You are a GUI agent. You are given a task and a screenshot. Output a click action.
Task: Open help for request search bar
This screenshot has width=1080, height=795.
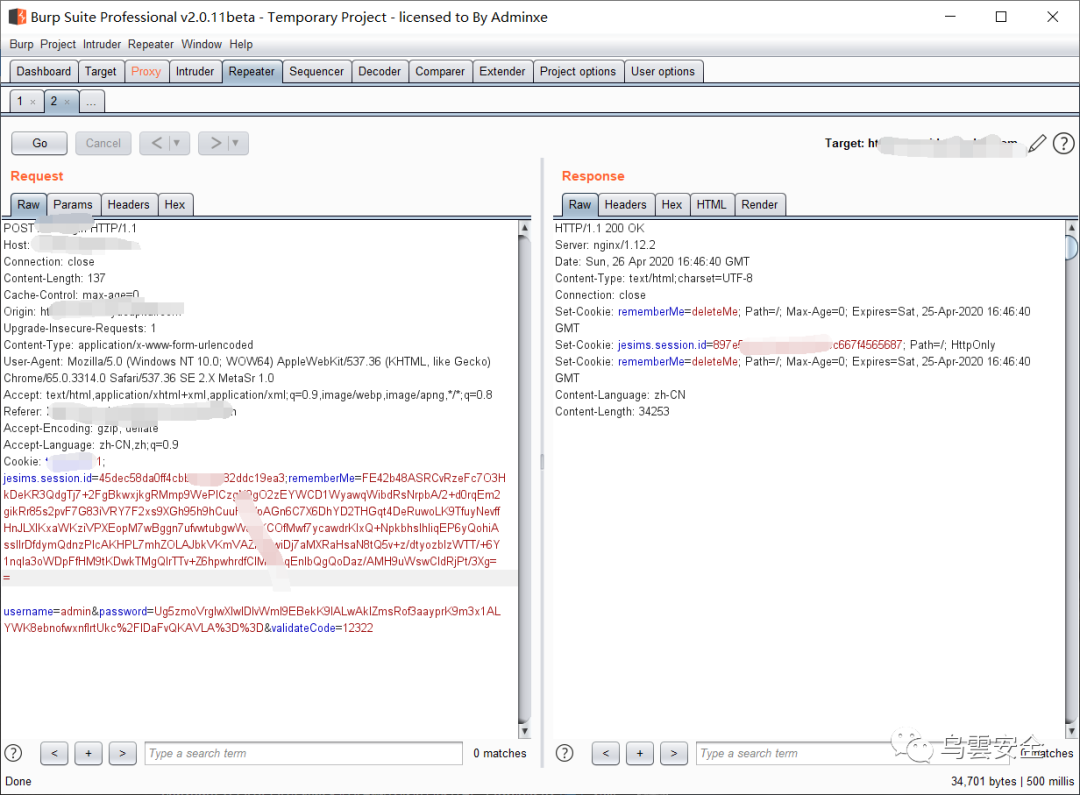(x=14, y=753)
